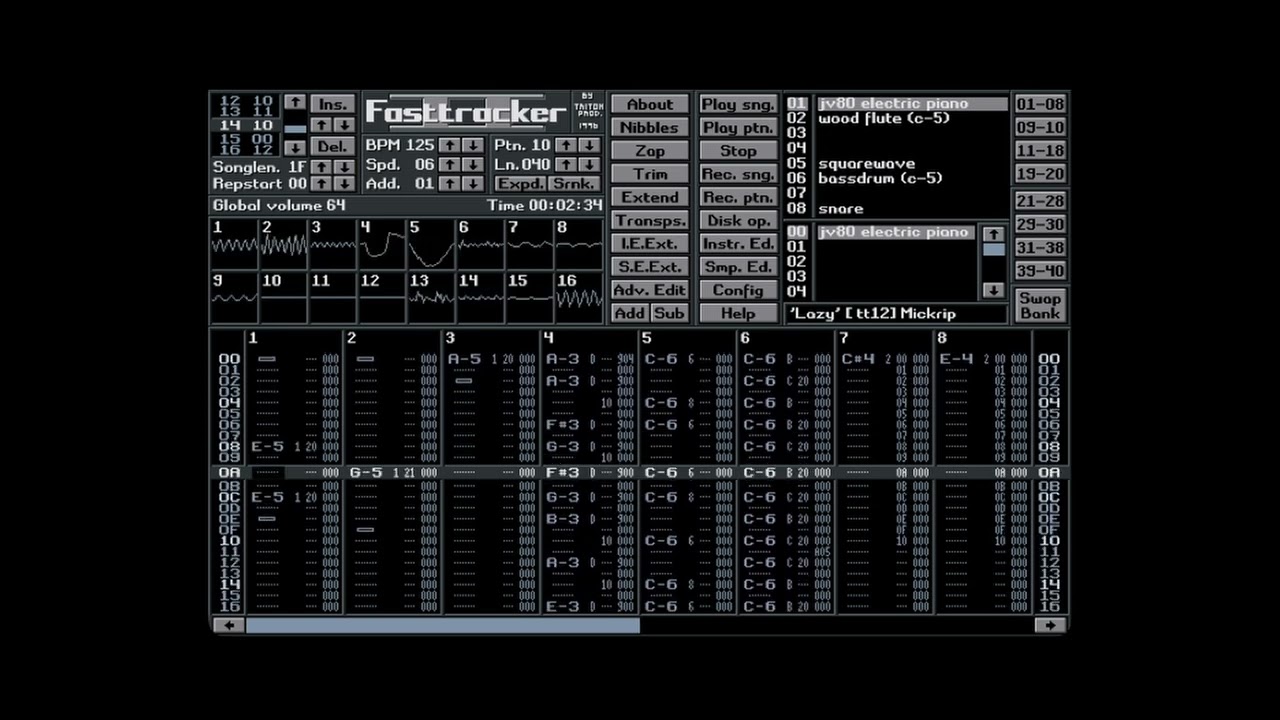Stop playback with the Stop button

tap(738, 151)
